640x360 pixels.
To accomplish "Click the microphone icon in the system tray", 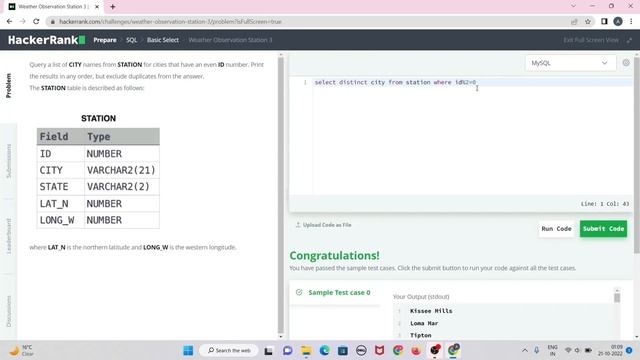I will click(x=537, y=350).
